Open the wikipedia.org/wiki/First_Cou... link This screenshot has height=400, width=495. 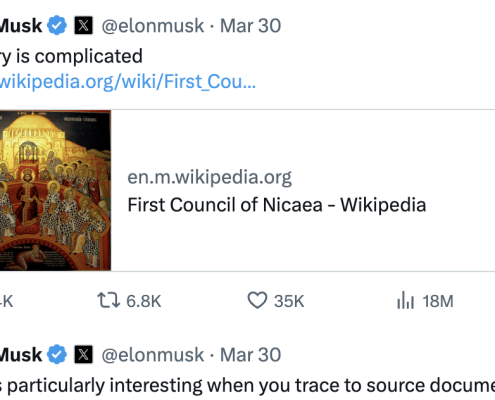tap(128, 82)
